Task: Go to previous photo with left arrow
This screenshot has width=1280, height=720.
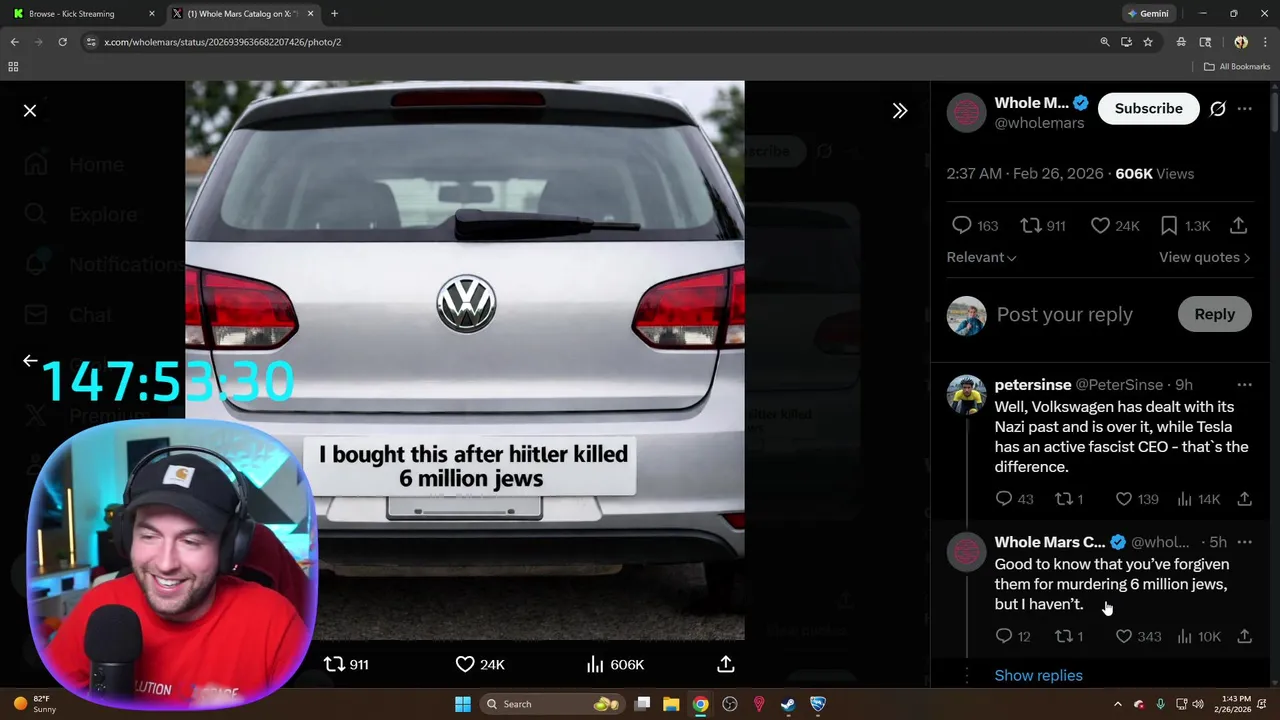Action: [30, 361]
